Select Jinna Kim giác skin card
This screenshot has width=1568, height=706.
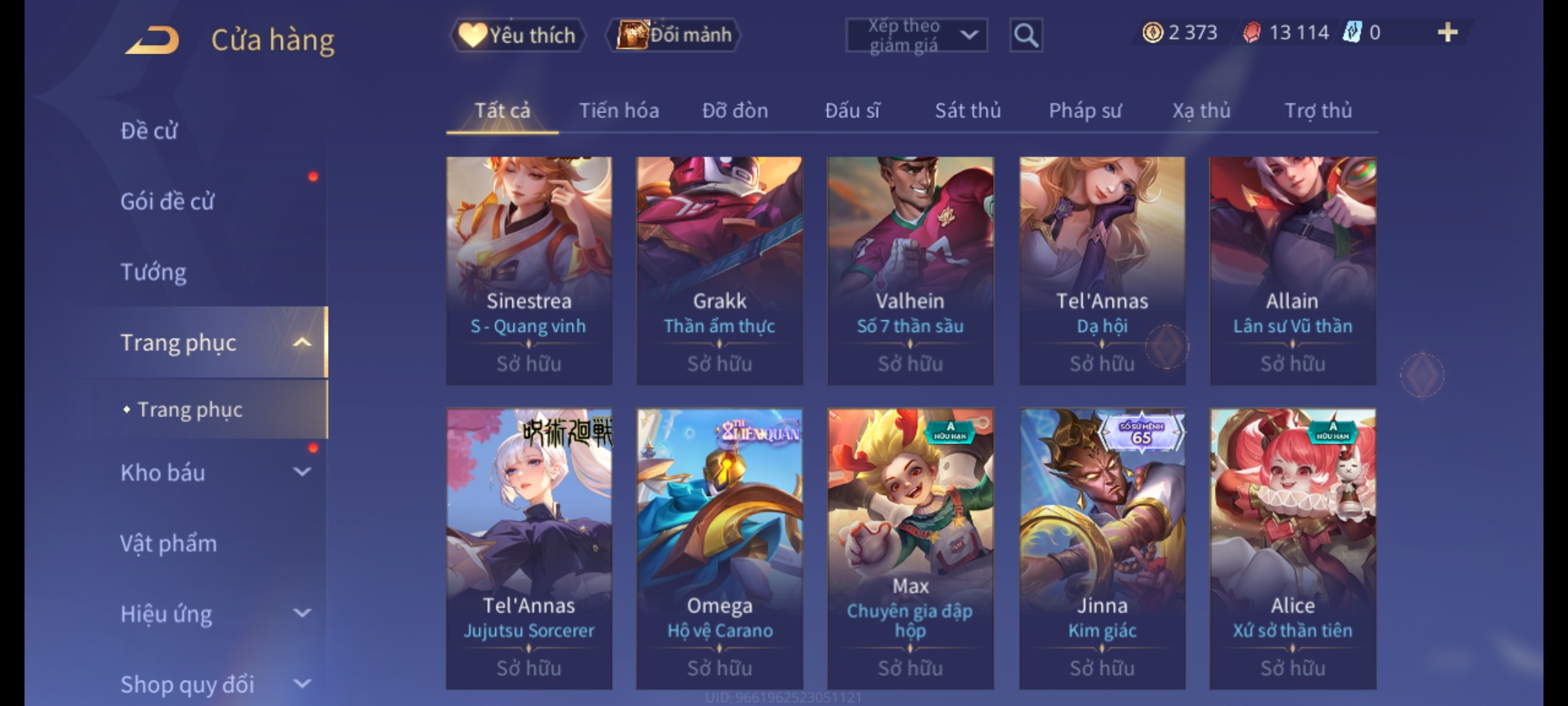1102,549
